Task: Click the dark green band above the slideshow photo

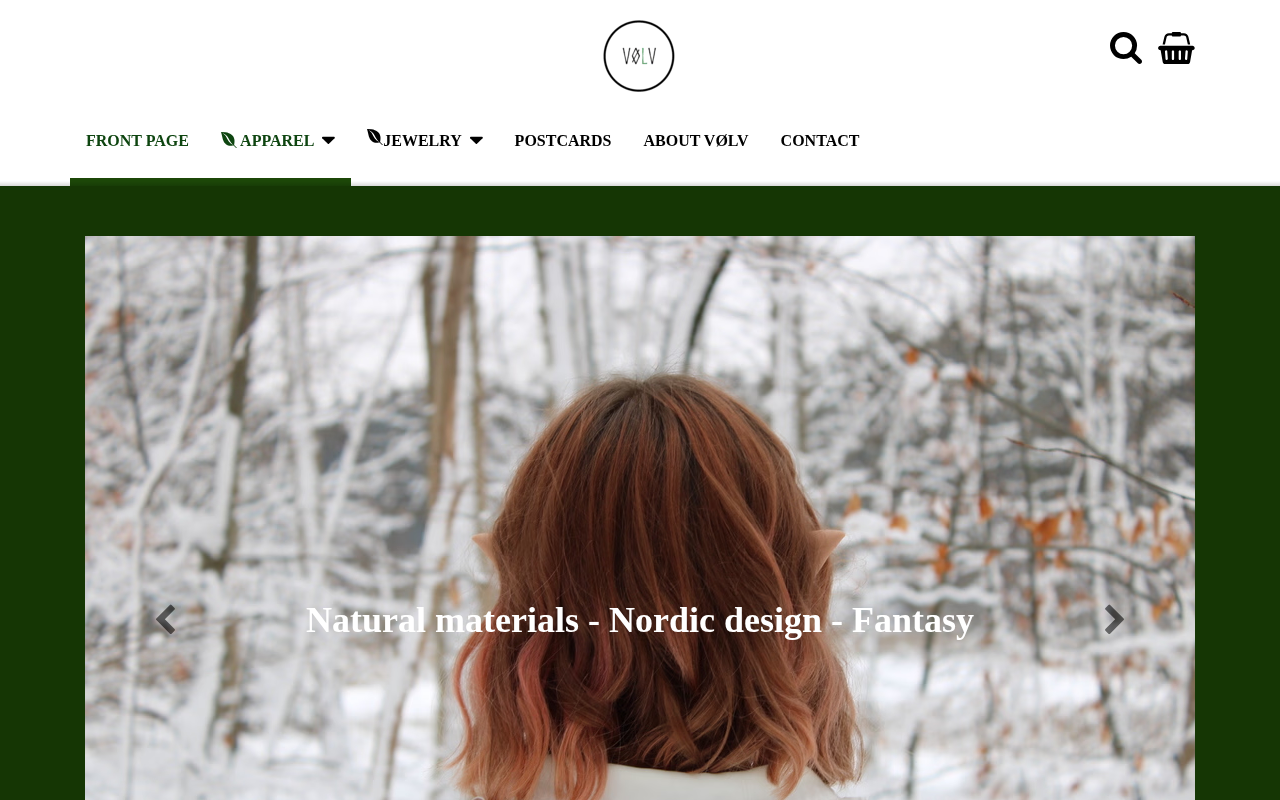Action: 640,211
